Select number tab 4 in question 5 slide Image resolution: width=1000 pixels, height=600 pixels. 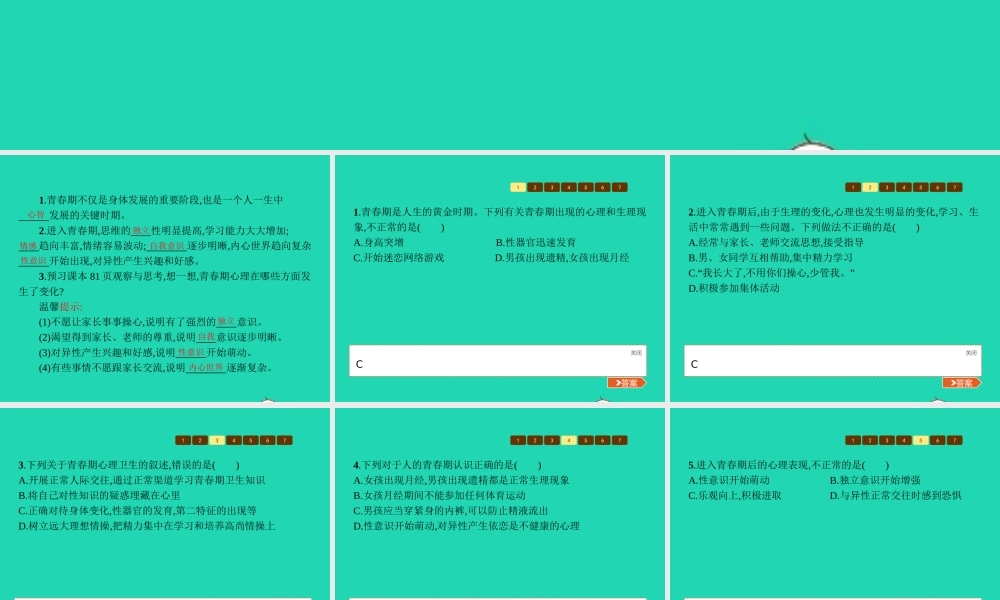coord(903,440)
